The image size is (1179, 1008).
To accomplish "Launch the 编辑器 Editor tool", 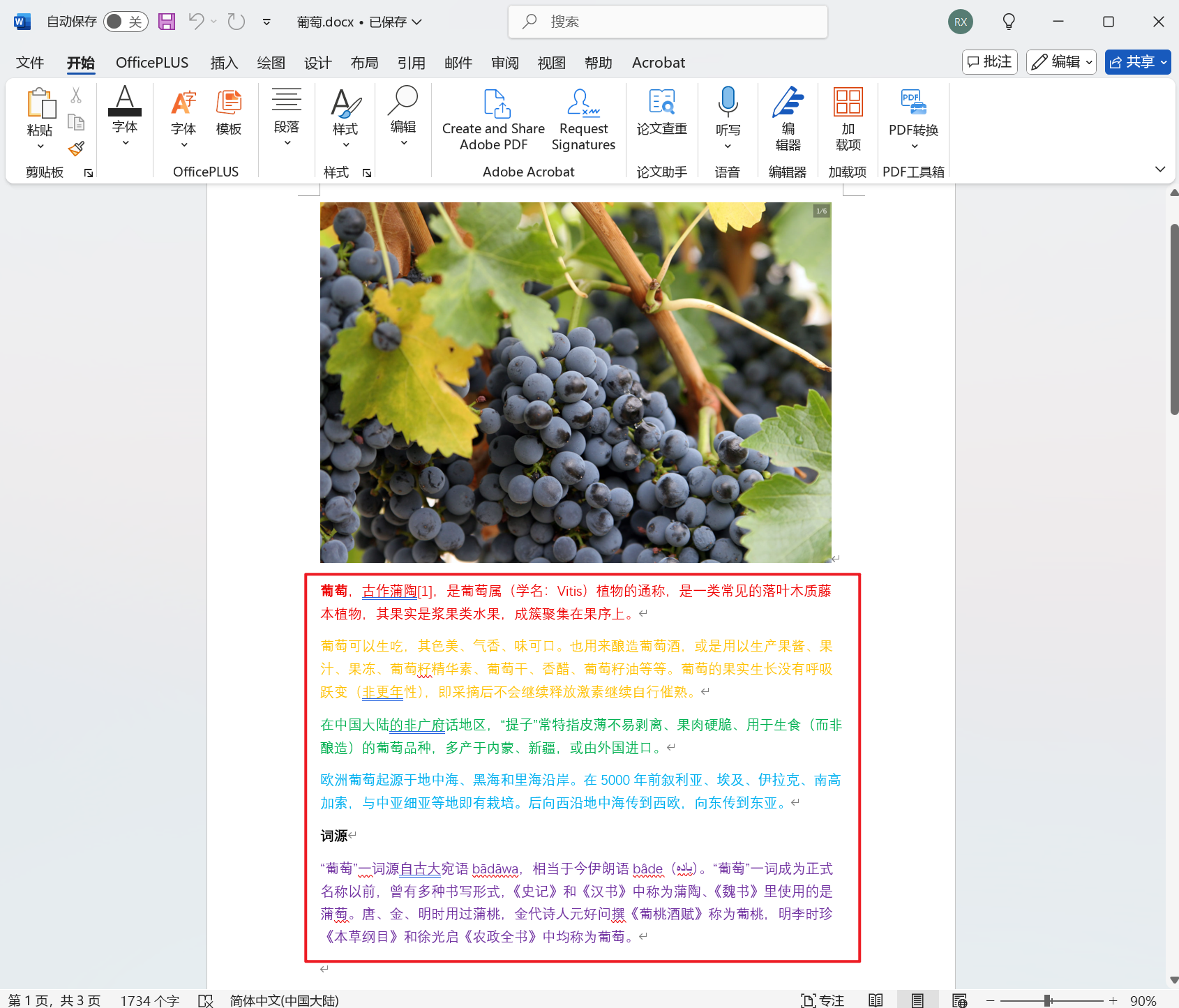I will (787, 119).
